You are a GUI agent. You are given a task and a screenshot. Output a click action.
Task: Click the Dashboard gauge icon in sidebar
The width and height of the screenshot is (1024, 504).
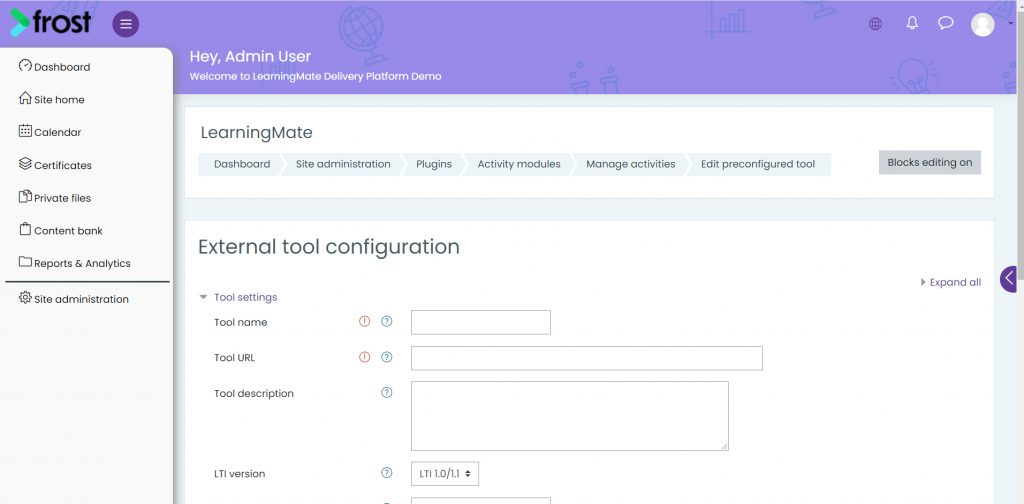click(x=25, y=65)
